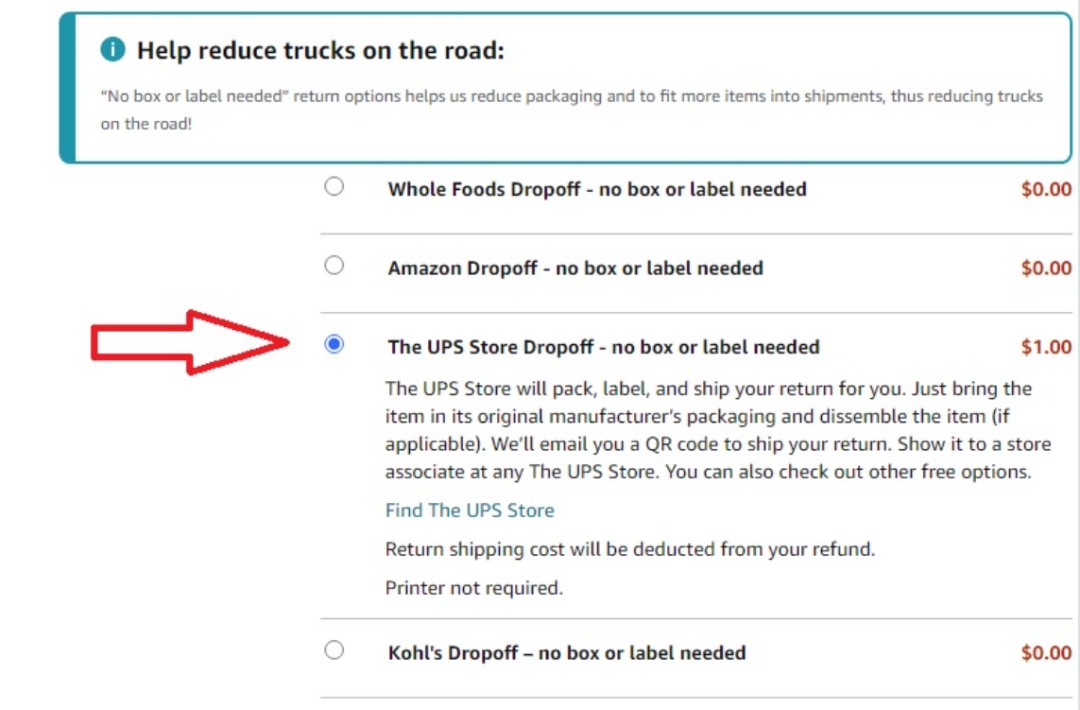Click the "Return shipping cost will be deducted" note

click(630, 549)
